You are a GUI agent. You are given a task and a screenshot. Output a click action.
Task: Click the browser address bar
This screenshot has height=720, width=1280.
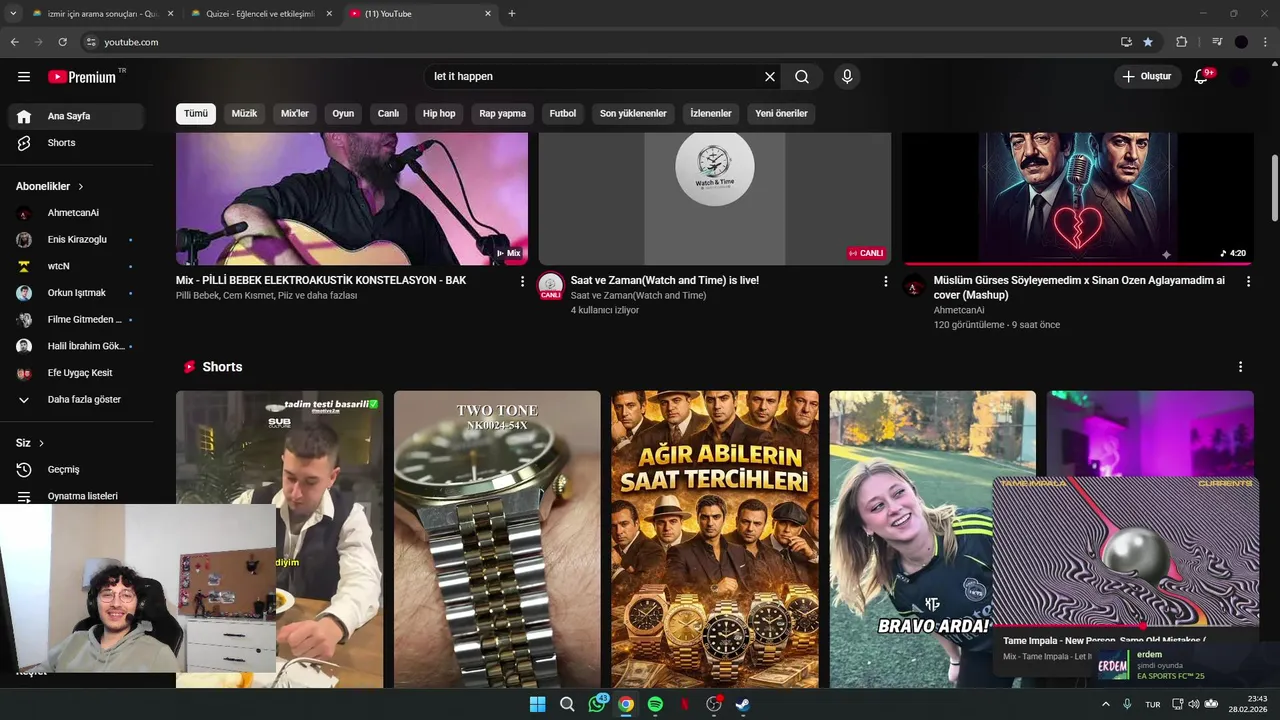tap(600, 42)
